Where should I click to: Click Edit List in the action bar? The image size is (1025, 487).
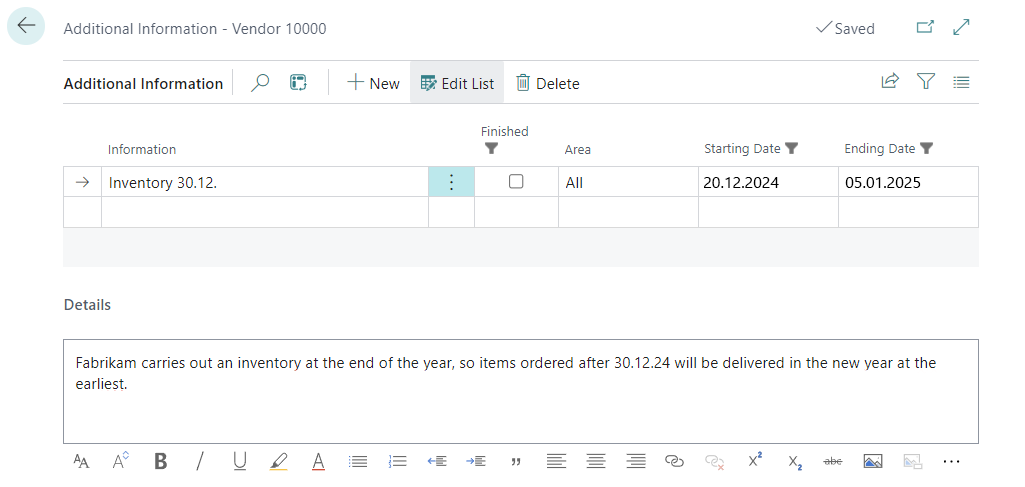click(x=457, y=83)
